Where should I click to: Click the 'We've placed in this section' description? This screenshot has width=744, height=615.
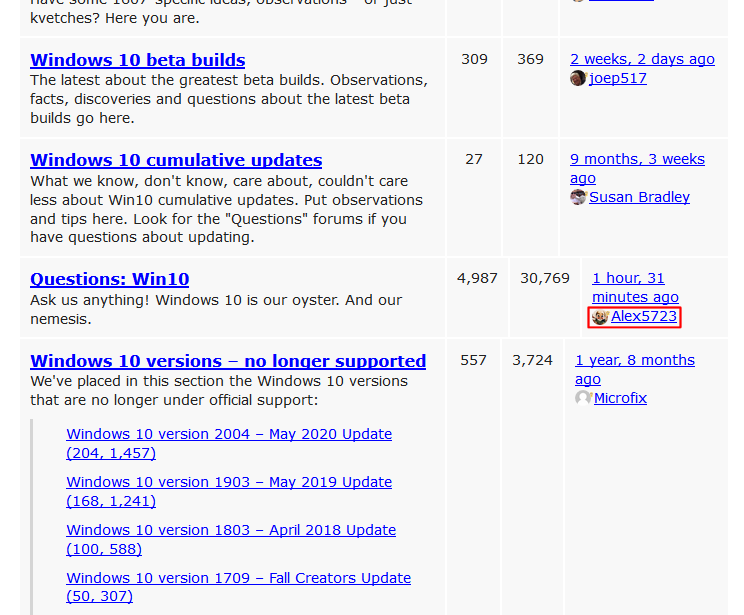pos(219,391)
